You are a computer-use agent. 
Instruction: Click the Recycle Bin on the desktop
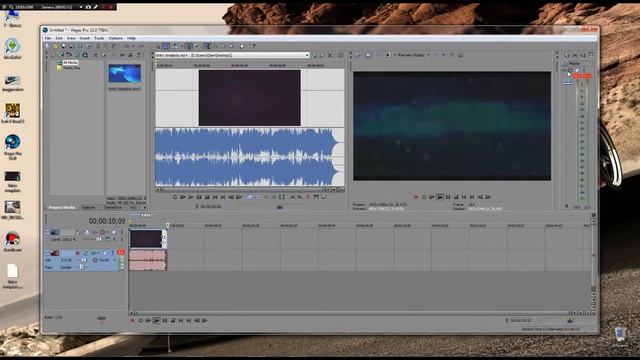click(620, 335)
